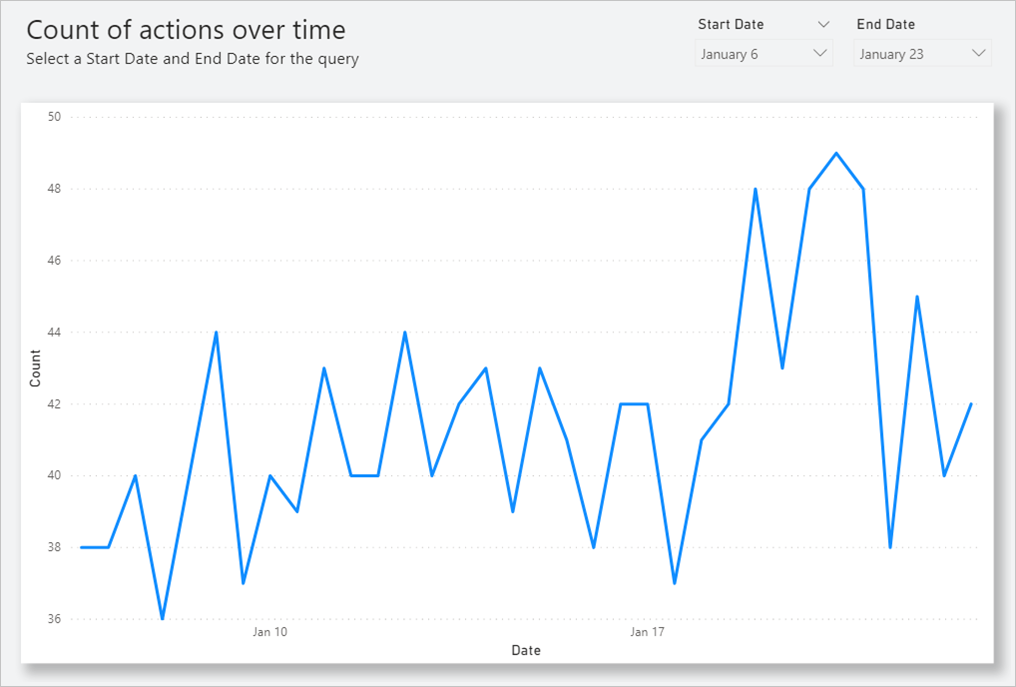Click the arrow in the January 6 box
This screenshot has width=1016, height=687.
click(x=820, y=53)
